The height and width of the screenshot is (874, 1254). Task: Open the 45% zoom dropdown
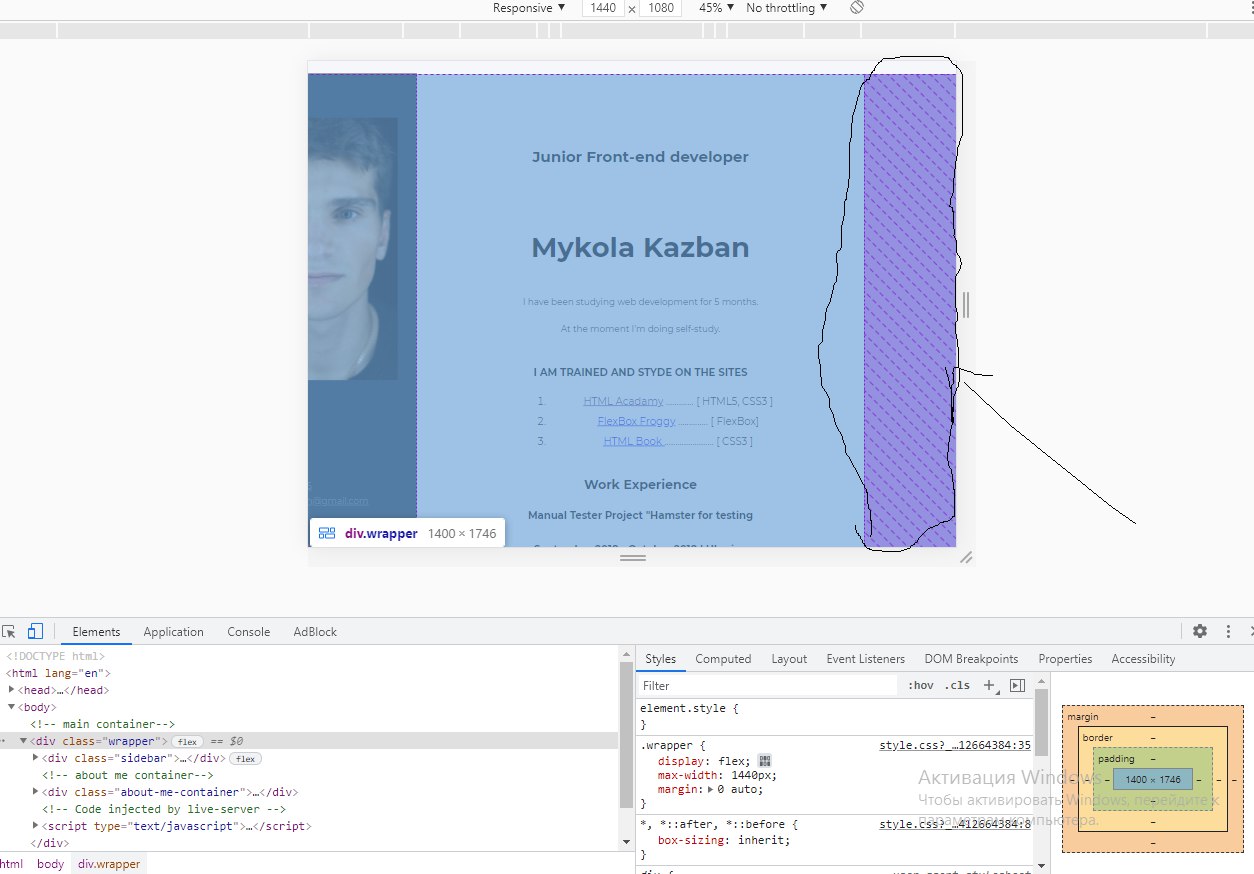716,7
